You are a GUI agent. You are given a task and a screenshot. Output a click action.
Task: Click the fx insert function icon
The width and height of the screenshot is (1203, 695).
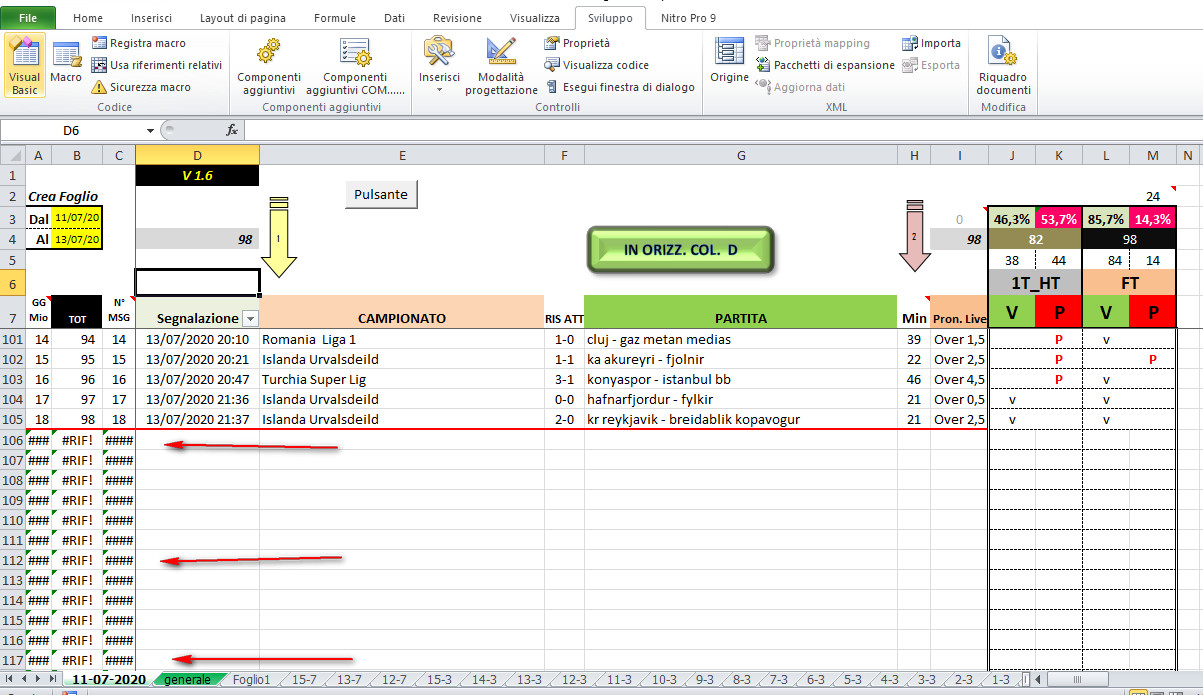point(231,130)
